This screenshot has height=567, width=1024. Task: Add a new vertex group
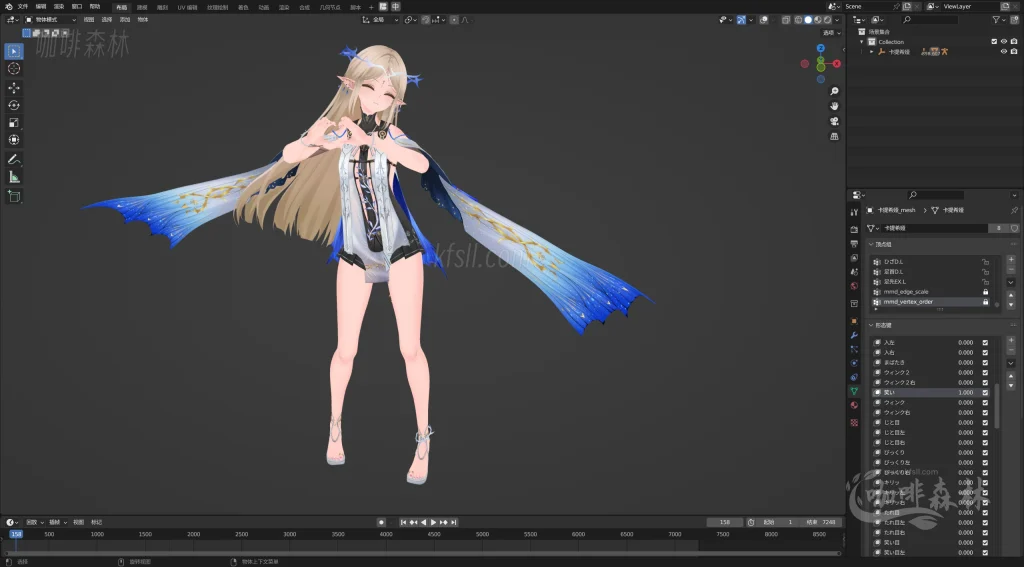[x=1011, y=260]
